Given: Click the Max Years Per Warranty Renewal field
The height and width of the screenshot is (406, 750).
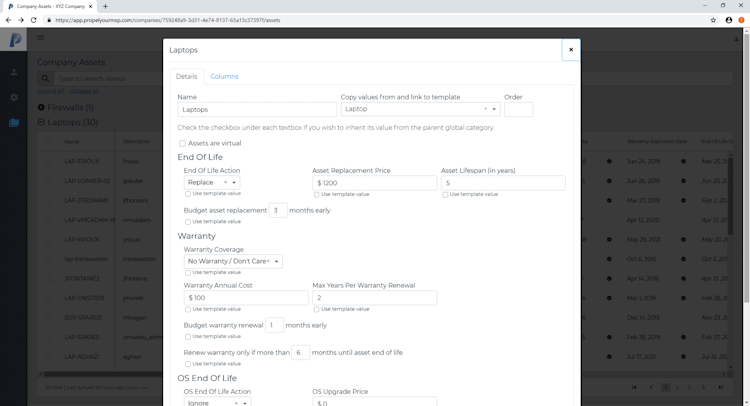Looking at the screenshot, I should (x=374, y=298).
